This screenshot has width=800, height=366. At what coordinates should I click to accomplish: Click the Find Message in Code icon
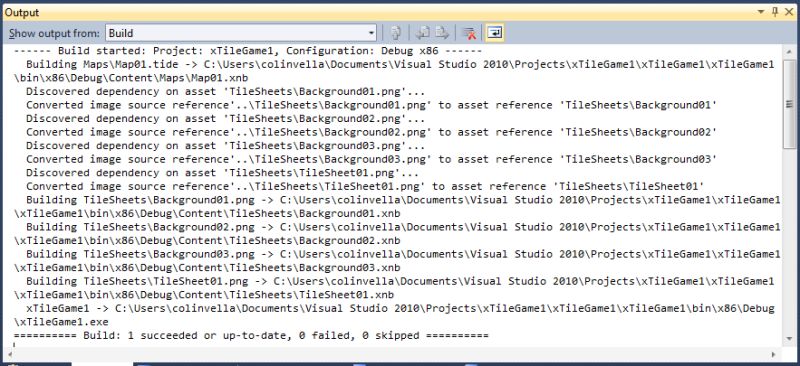pyautogui.click(x=395, y=33)
